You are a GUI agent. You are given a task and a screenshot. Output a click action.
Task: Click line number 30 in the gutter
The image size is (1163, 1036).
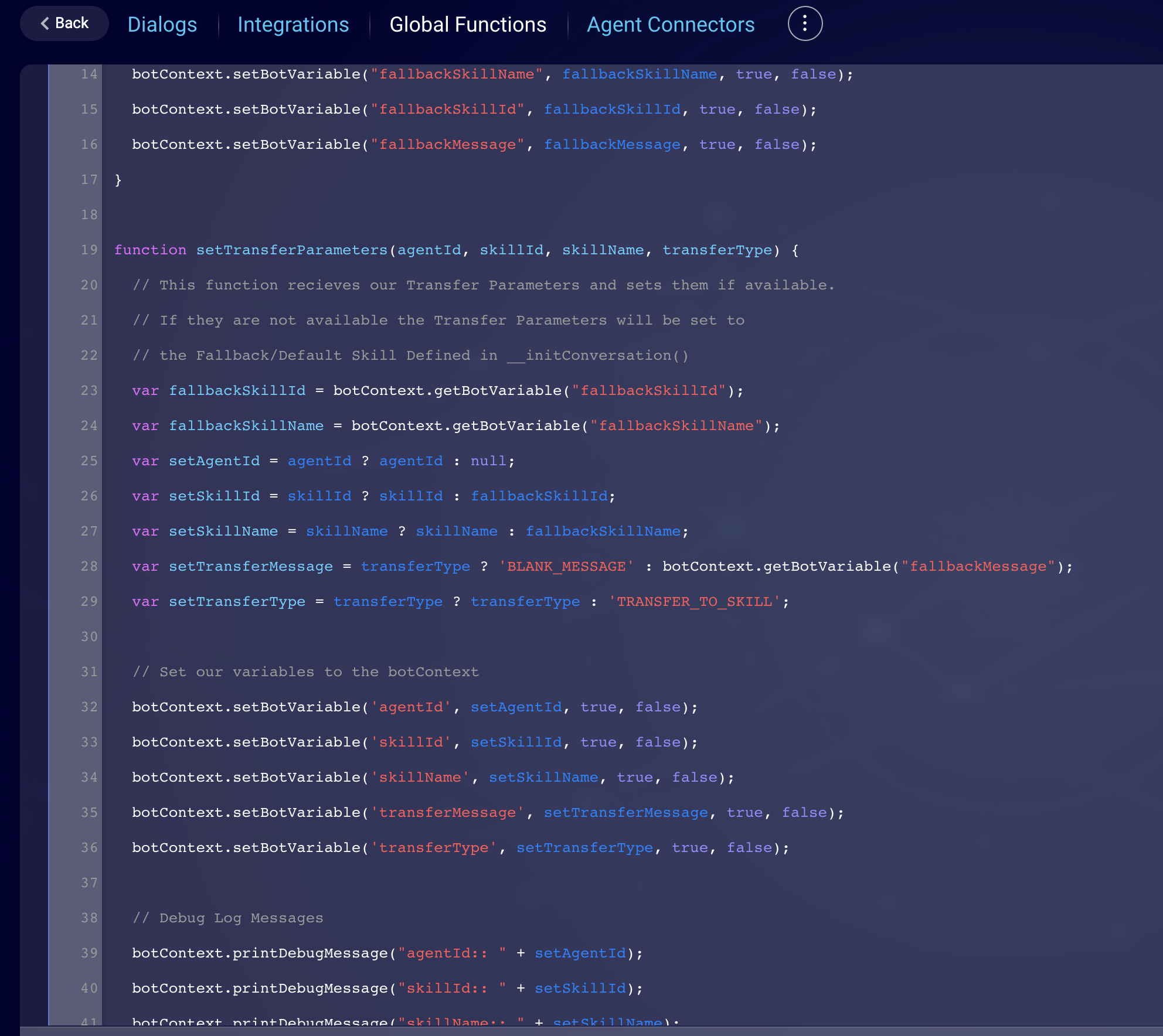coord(89,637)
